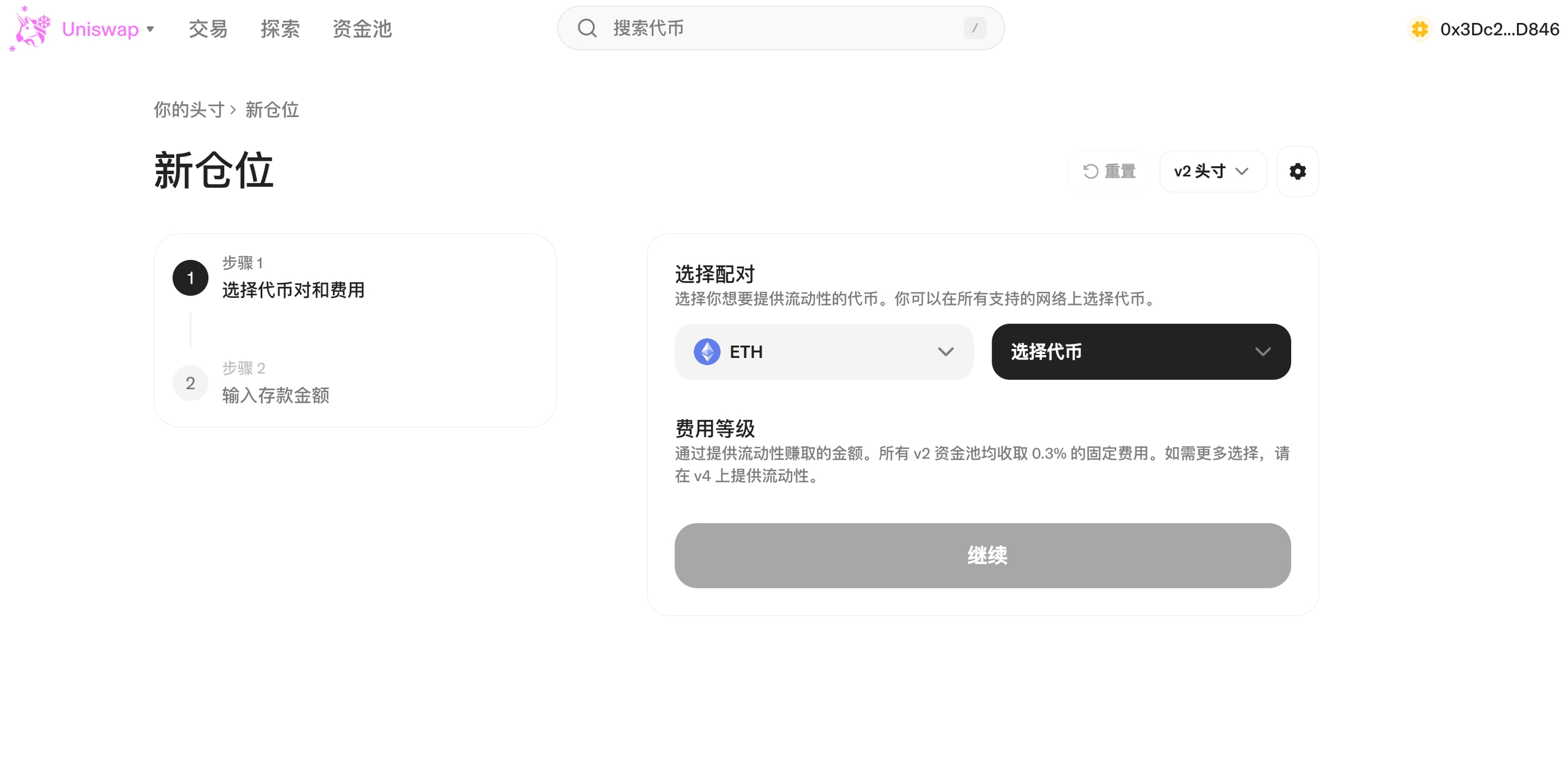The height and width of the screenshot is (764, 1568).
Task: Open the 探索 navigation item
Action: (x=280, y=29)
